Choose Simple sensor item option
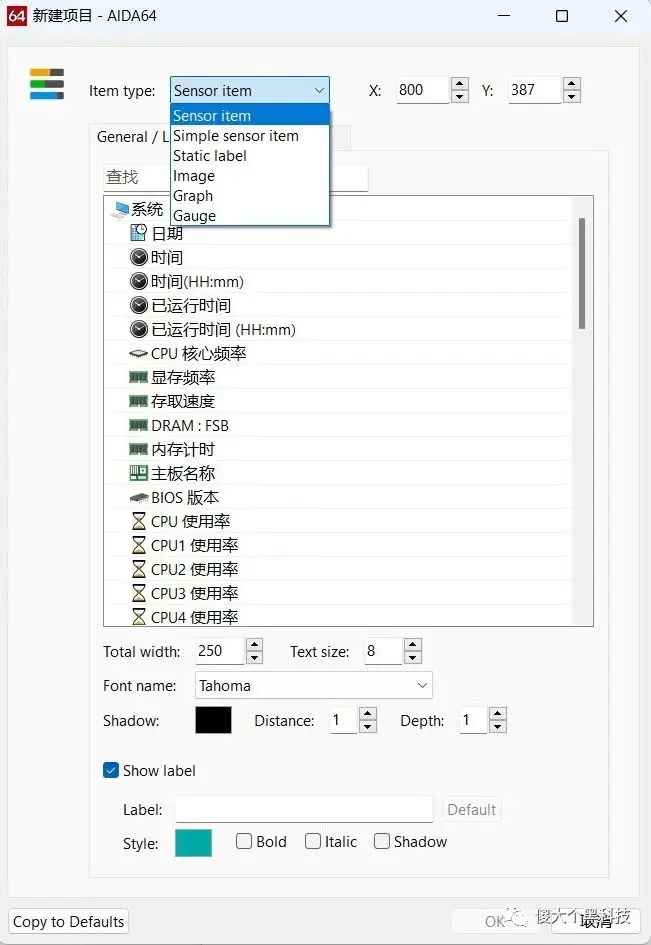The image size is (651, 945). 250,136
